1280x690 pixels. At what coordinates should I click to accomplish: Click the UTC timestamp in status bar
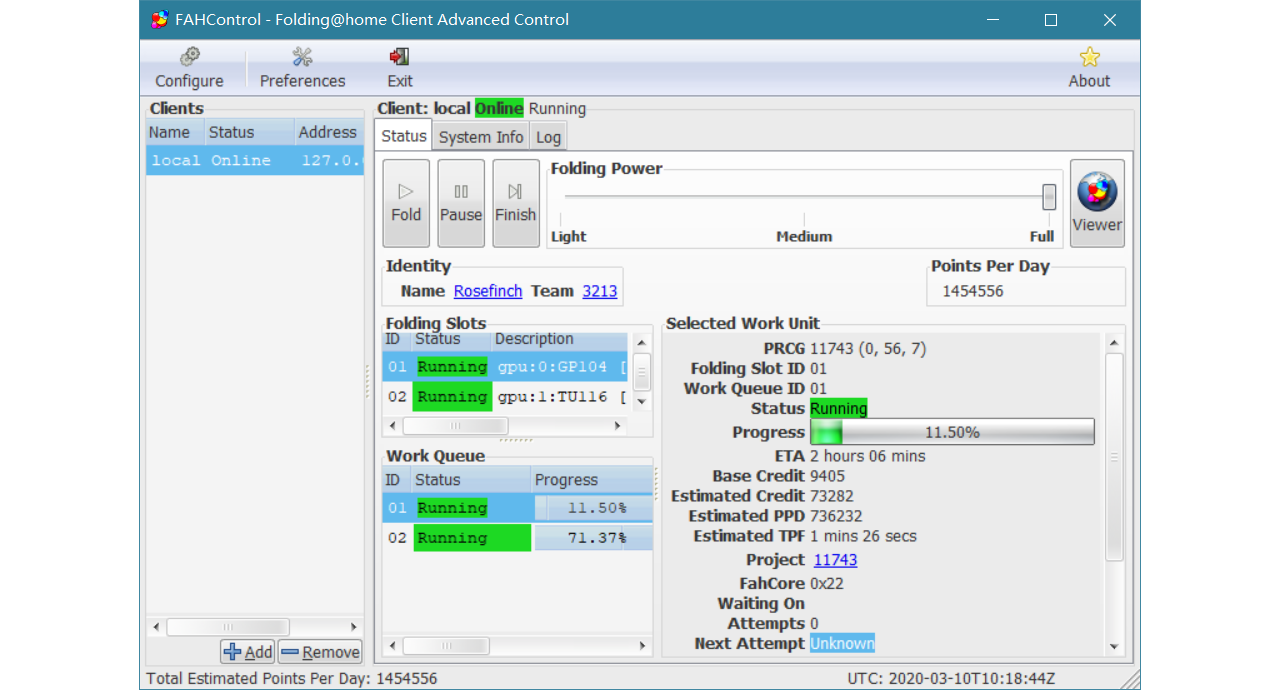(950, 678)
